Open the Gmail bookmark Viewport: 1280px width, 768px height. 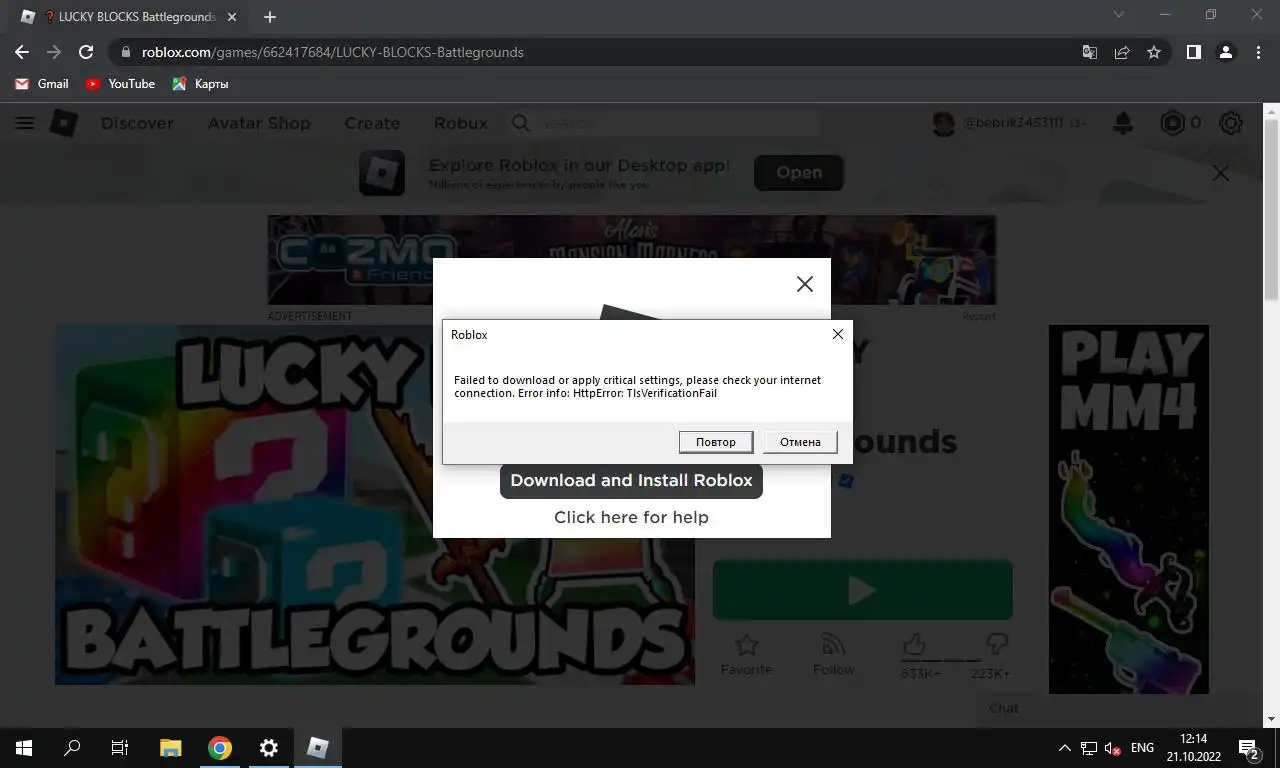42,84
